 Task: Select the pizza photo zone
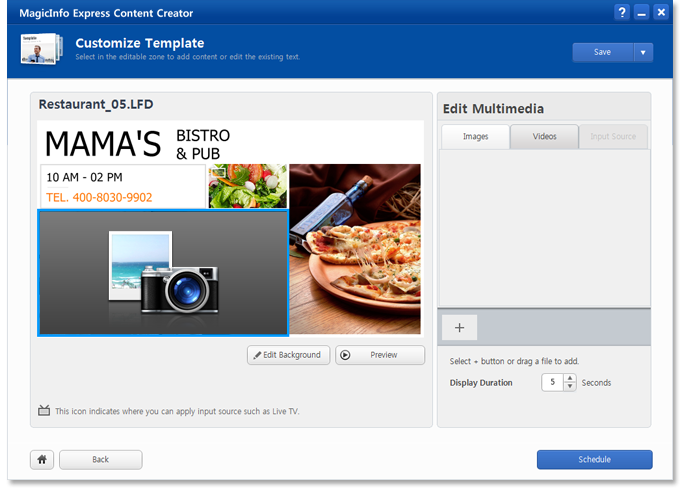pyautogui.click(x=355, y=249)
